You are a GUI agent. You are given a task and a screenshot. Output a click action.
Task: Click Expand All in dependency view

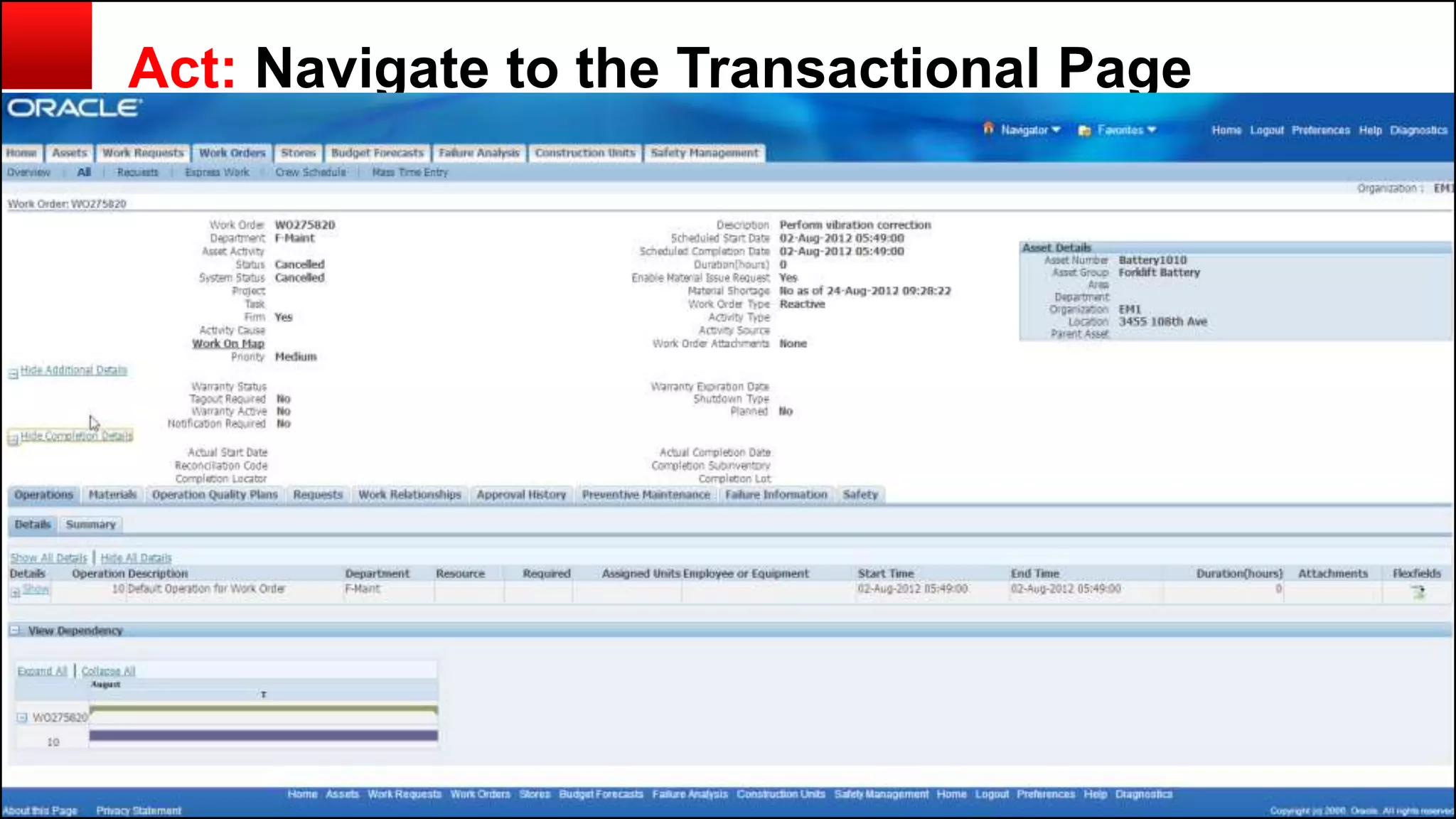(42, 671)
